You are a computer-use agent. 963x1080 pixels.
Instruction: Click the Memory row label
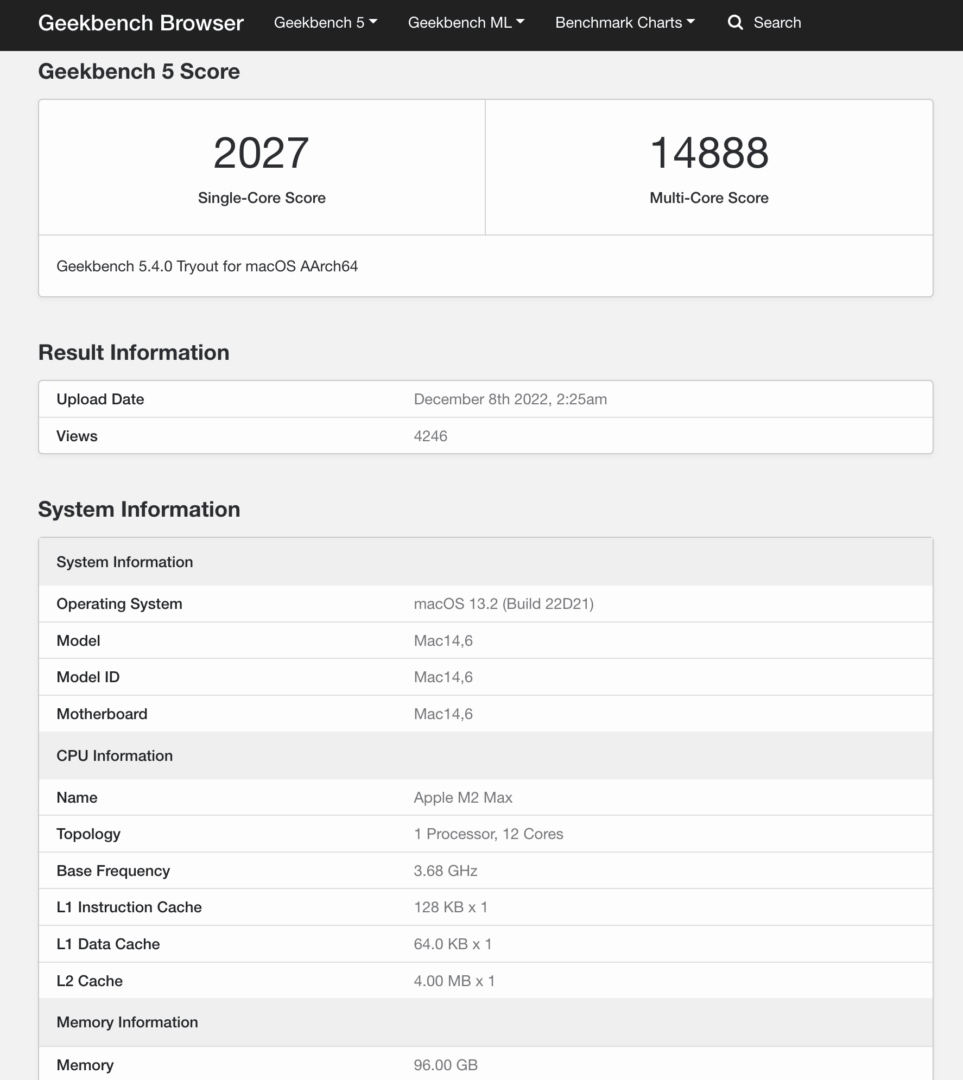point(85,1065)
